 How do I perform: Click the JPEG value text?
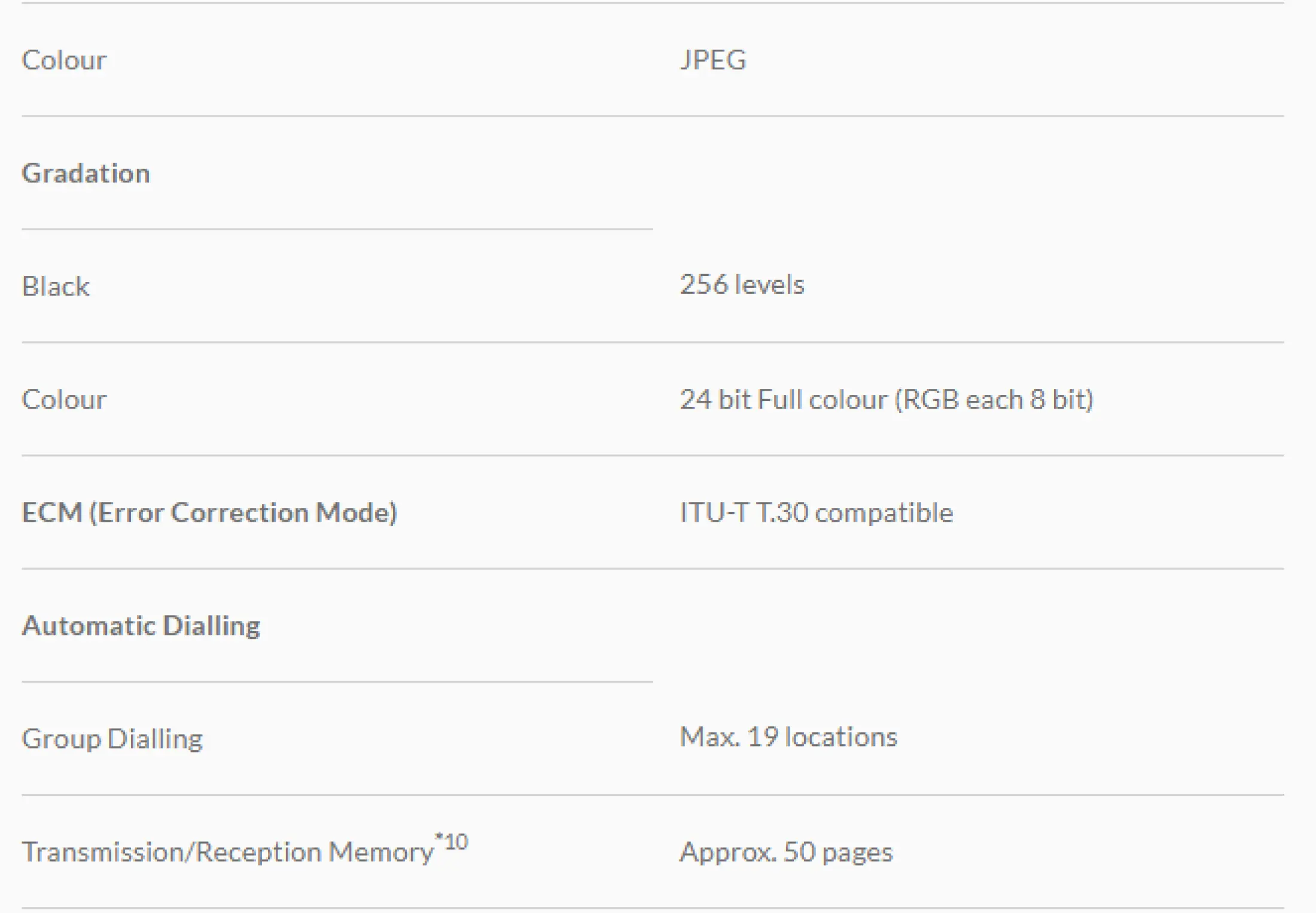pyautogui.click(x=713, y=60)
